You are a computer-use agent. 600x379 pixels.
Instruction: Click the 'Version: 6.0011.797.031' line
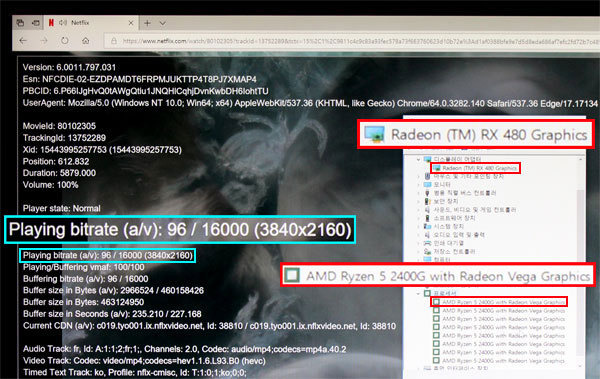tap(69, 67)
